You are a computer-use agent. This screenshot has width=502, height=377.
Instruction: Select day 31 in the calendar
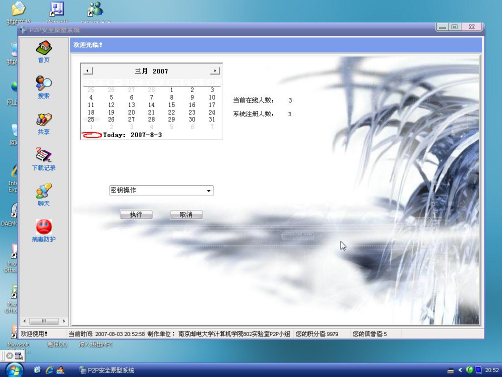(212, 119)
